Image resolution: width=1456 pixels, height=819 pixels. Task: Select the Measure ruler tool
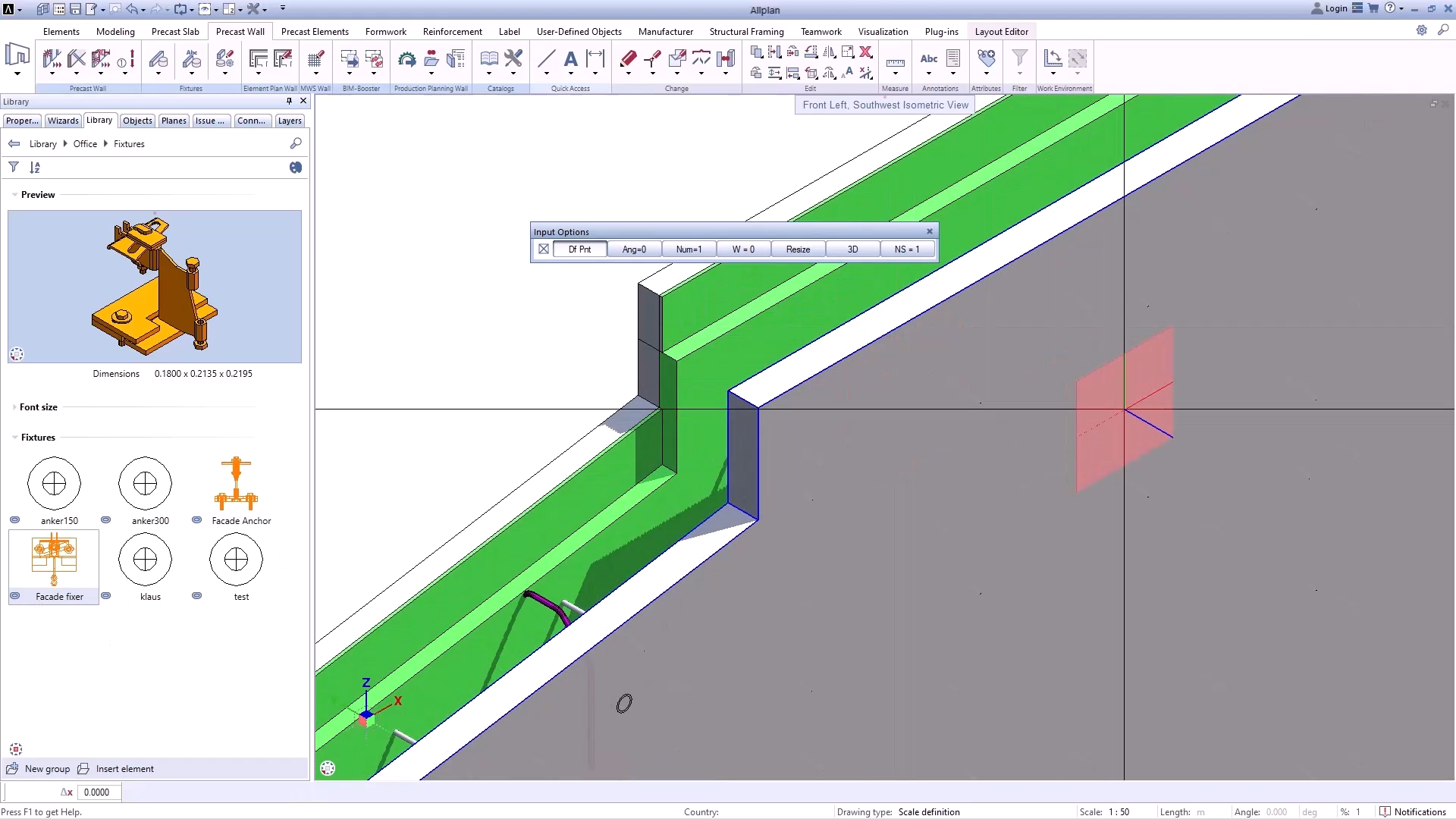(x=895, y=62)
